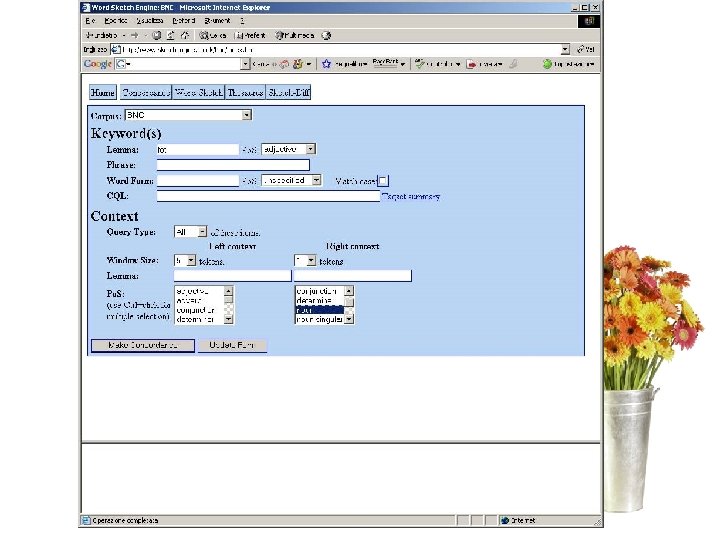Click the red send-to icon on Google toolbar
The height and width of the screenshot is (540, 720).
471,64
